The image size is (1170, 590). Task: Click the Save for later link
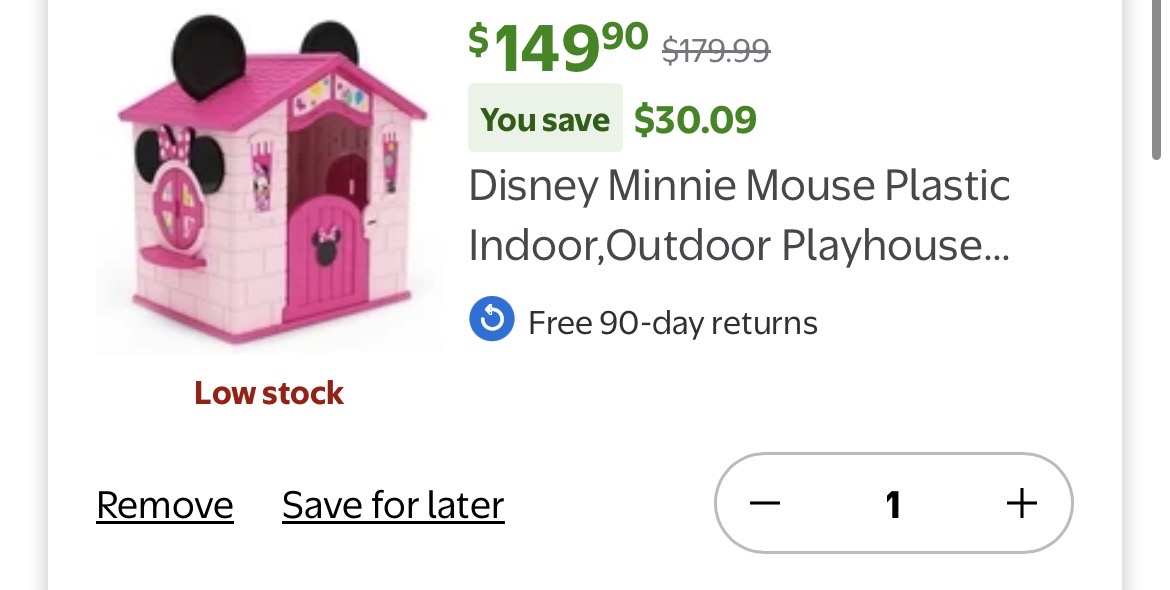393,506
